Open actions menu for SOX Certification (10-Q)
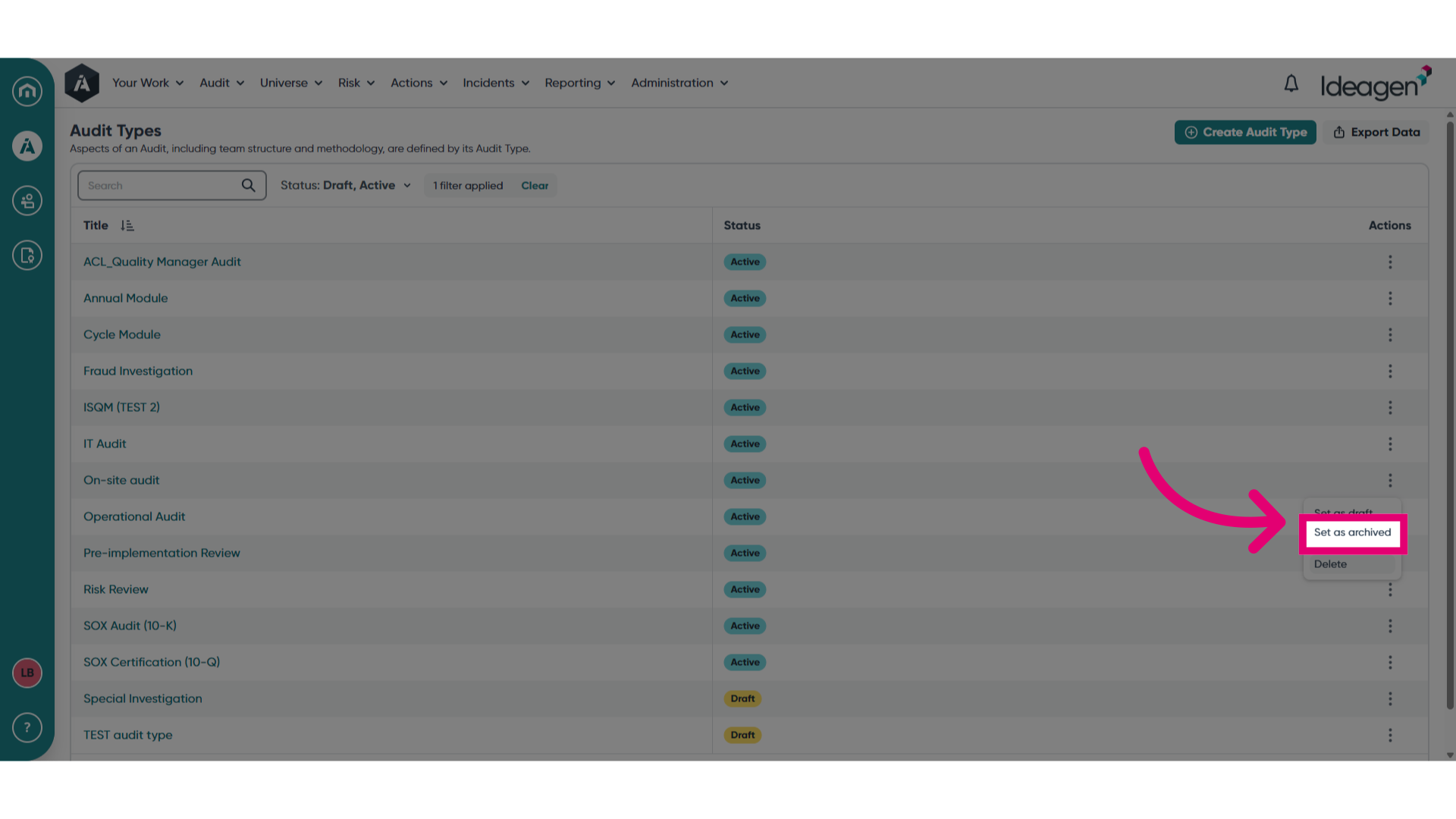1456x819 pixels. click(x=1390, y=662)
